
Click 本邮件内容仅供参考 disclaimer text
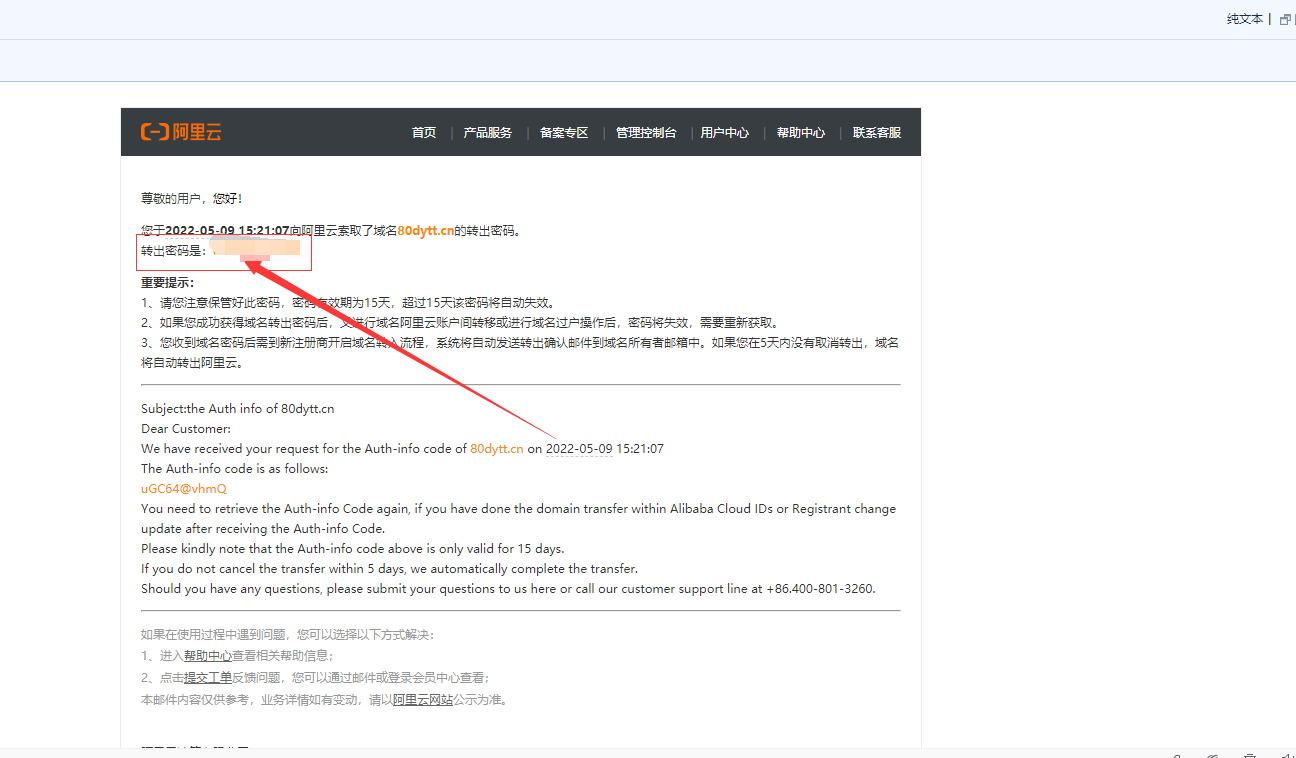[x=324, y=700]
